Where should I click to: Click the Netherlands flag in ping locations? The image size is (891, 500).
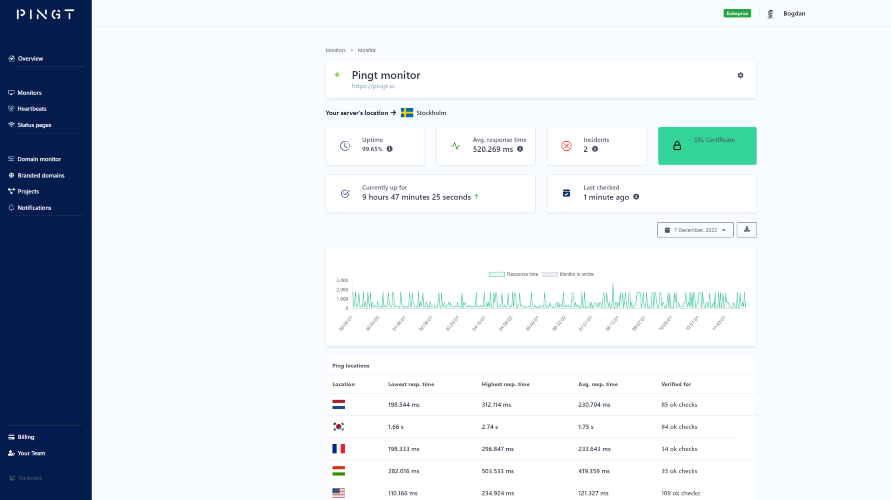click(339, 405)
